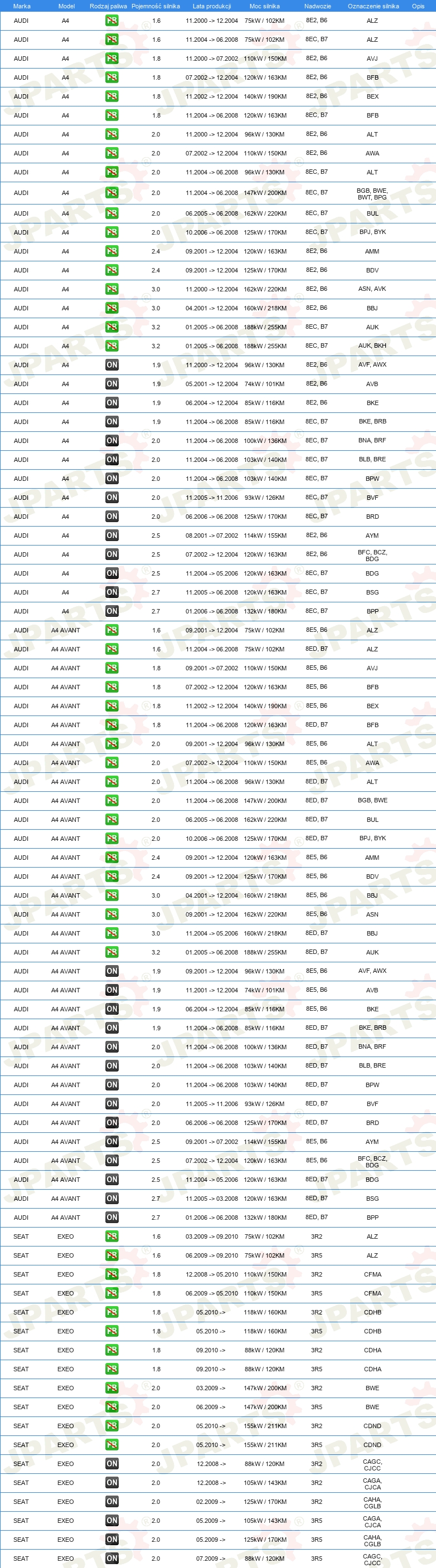Viewport: 436px width, 1568px height.
Task: Select petrol icon in the AUK, BKH row
Action: (x=112, y=345)
